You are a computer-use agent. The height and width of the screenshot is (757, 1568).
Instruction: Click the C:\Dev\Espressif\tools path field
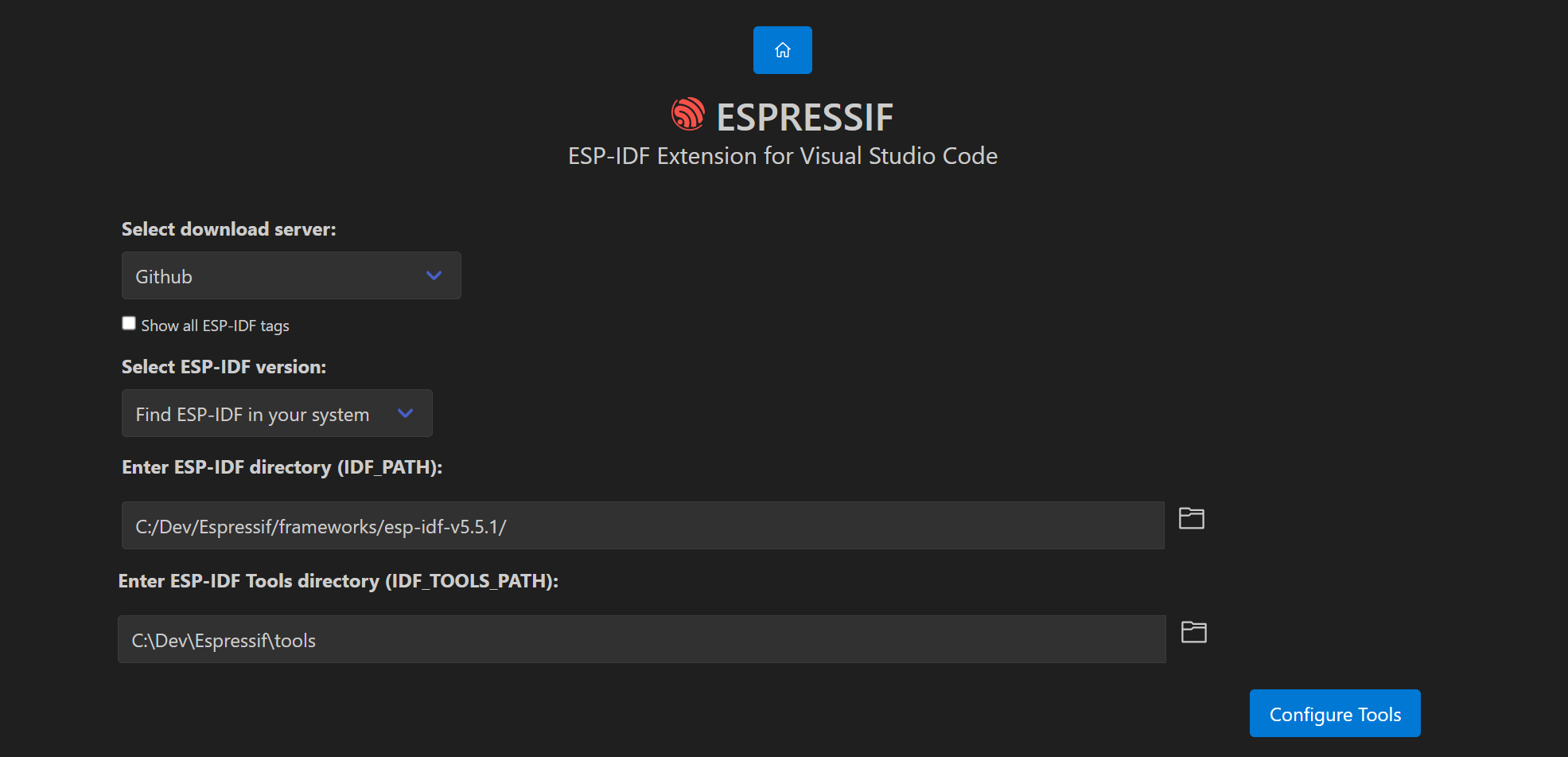pos(641,639)
